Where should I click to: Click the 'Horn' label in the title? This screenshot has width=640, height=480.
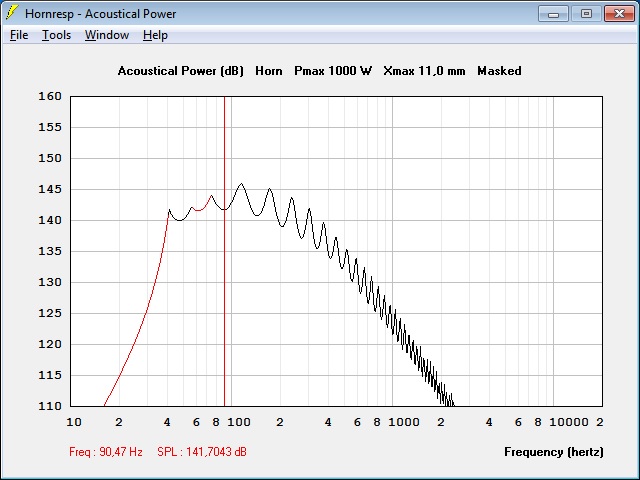pos(269,71)
